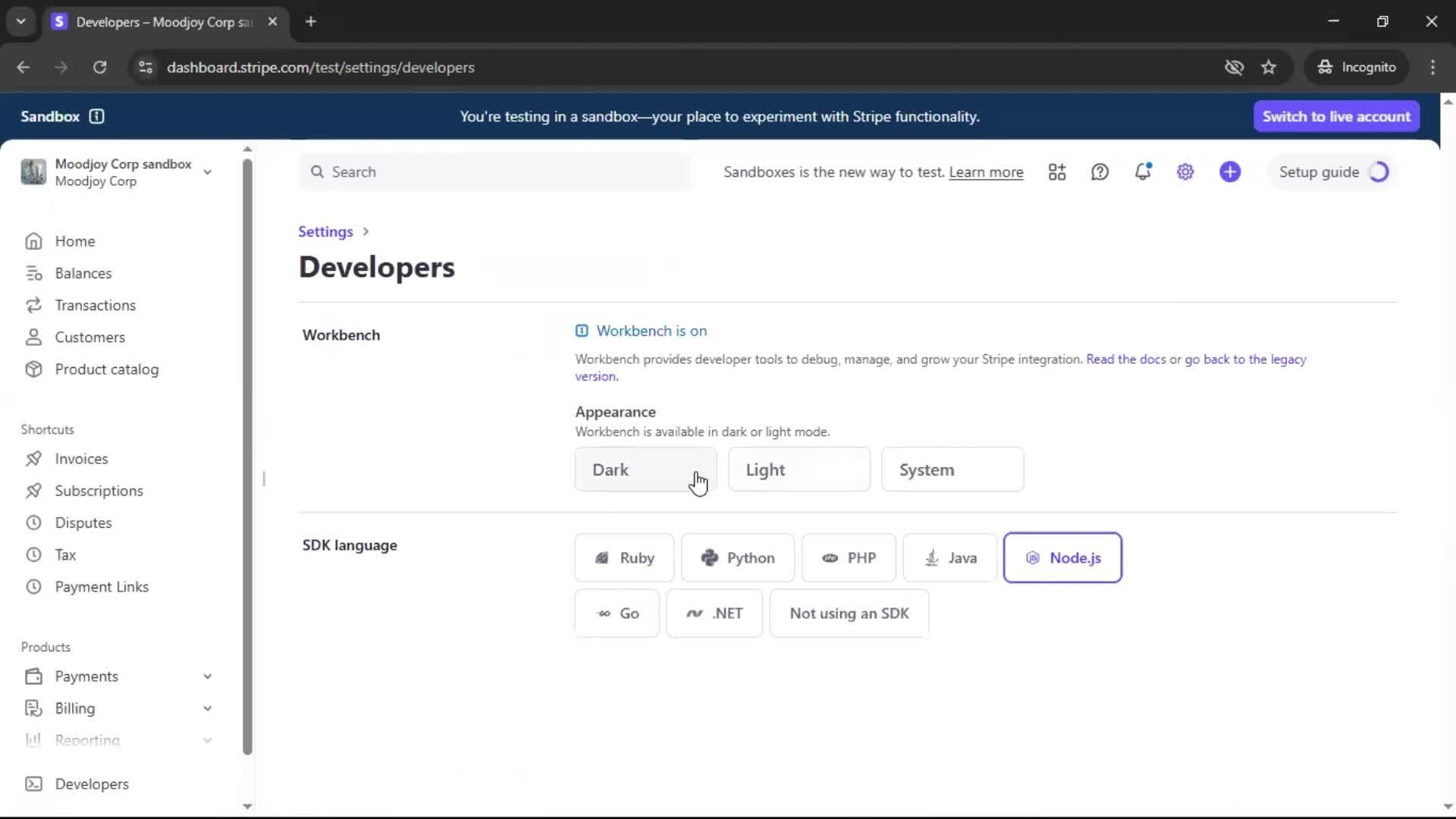The height and width of the screenshot is (819, 1456).
Task: Bookmark page with the star icon
Action: coord(1269,67)
